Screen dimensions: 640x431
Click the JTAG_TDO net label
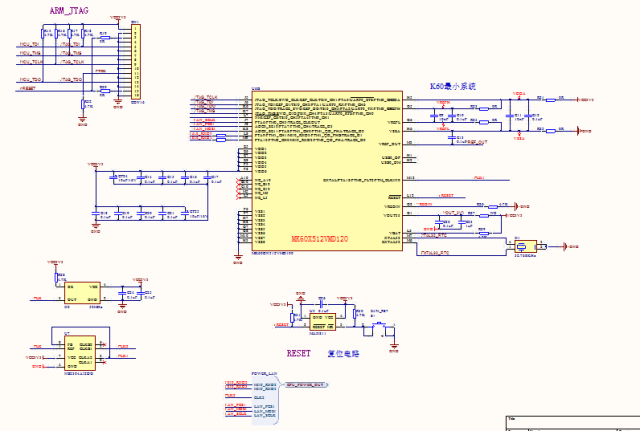(71, 80)
